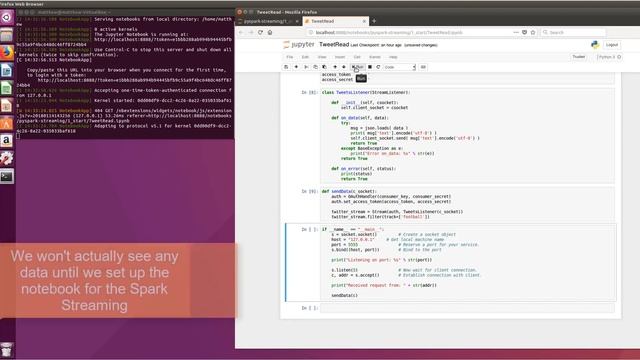Select the sendData function code cell

point(467,204)
